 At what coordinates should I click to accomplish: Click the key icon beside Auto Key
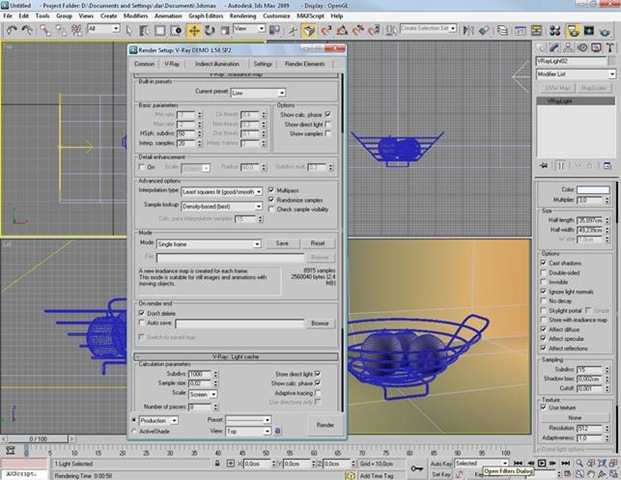(417, 466)
